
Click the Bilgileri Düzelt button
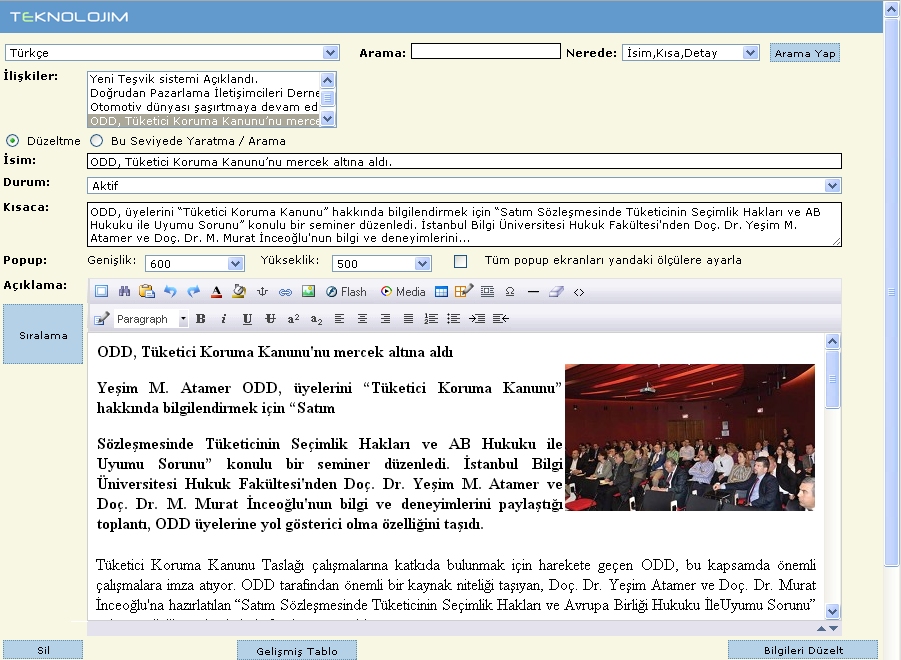(x=803, y=650)
